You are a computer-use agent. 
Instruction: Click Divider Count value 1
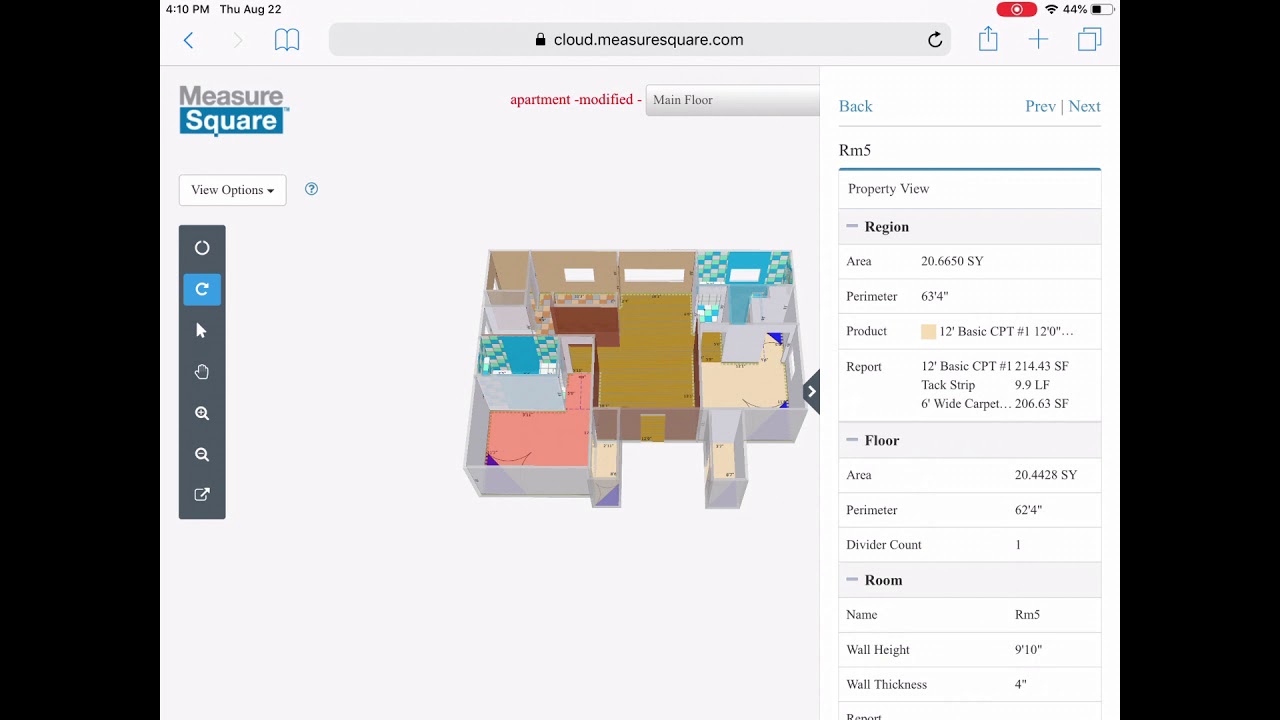click(x=1018, y=545)
